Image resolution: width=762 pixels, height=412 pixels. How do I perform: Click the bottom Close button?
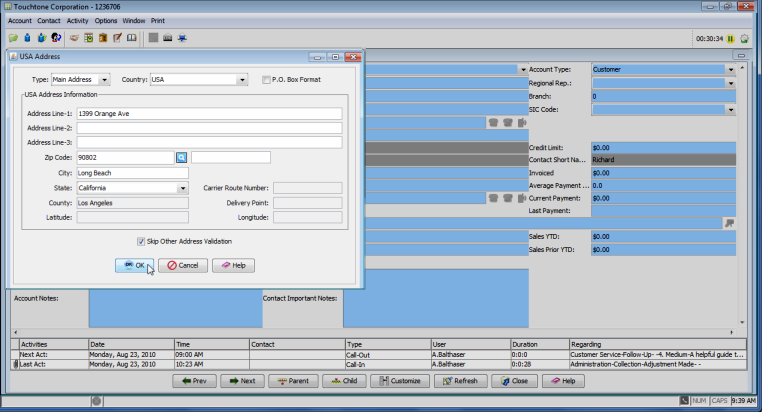coord(514,381)
